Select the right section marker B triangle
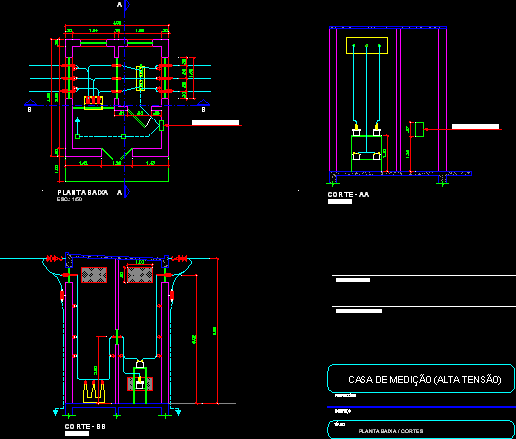This screenshot has height=439, width=516. click(204, 103)
